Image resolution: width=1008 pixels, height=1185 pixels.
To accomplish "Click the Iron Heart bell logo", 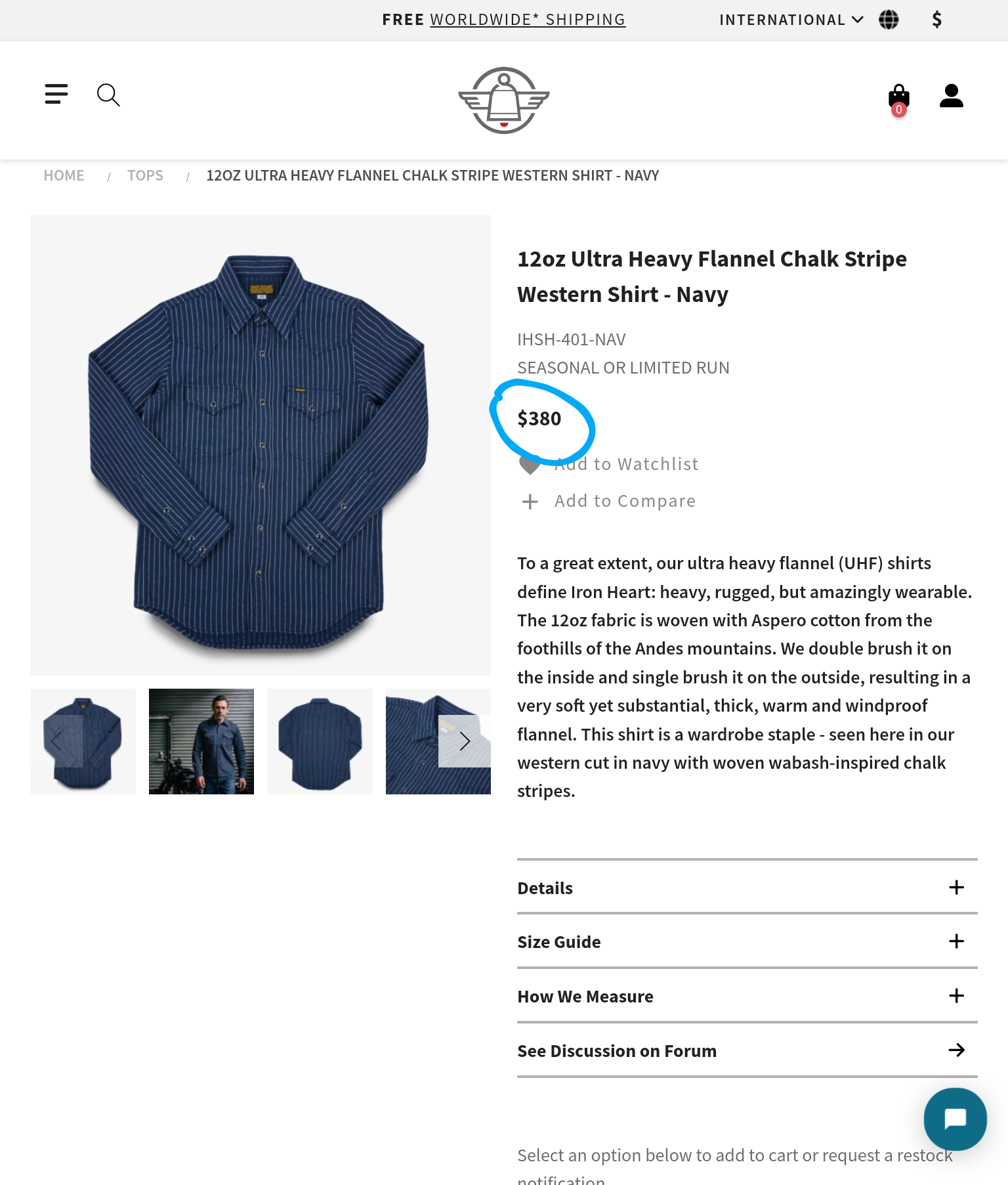I will [x=504, y=100].
